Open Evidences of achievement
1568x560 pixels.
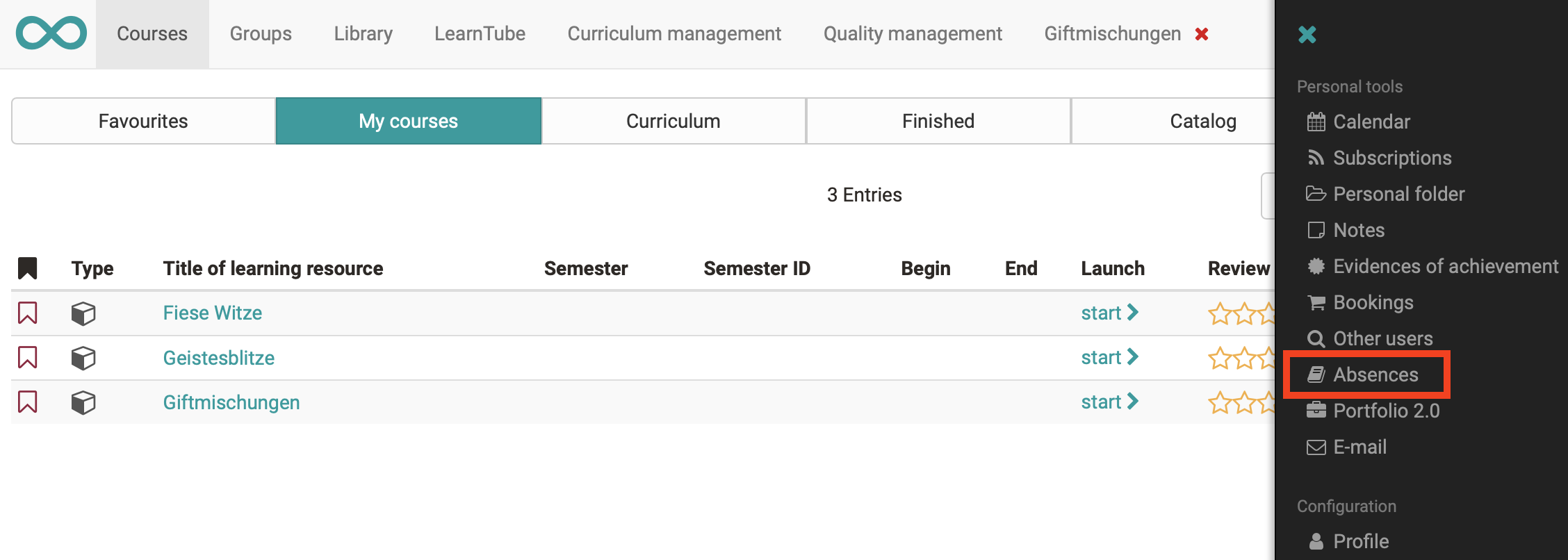[1445, 266]
